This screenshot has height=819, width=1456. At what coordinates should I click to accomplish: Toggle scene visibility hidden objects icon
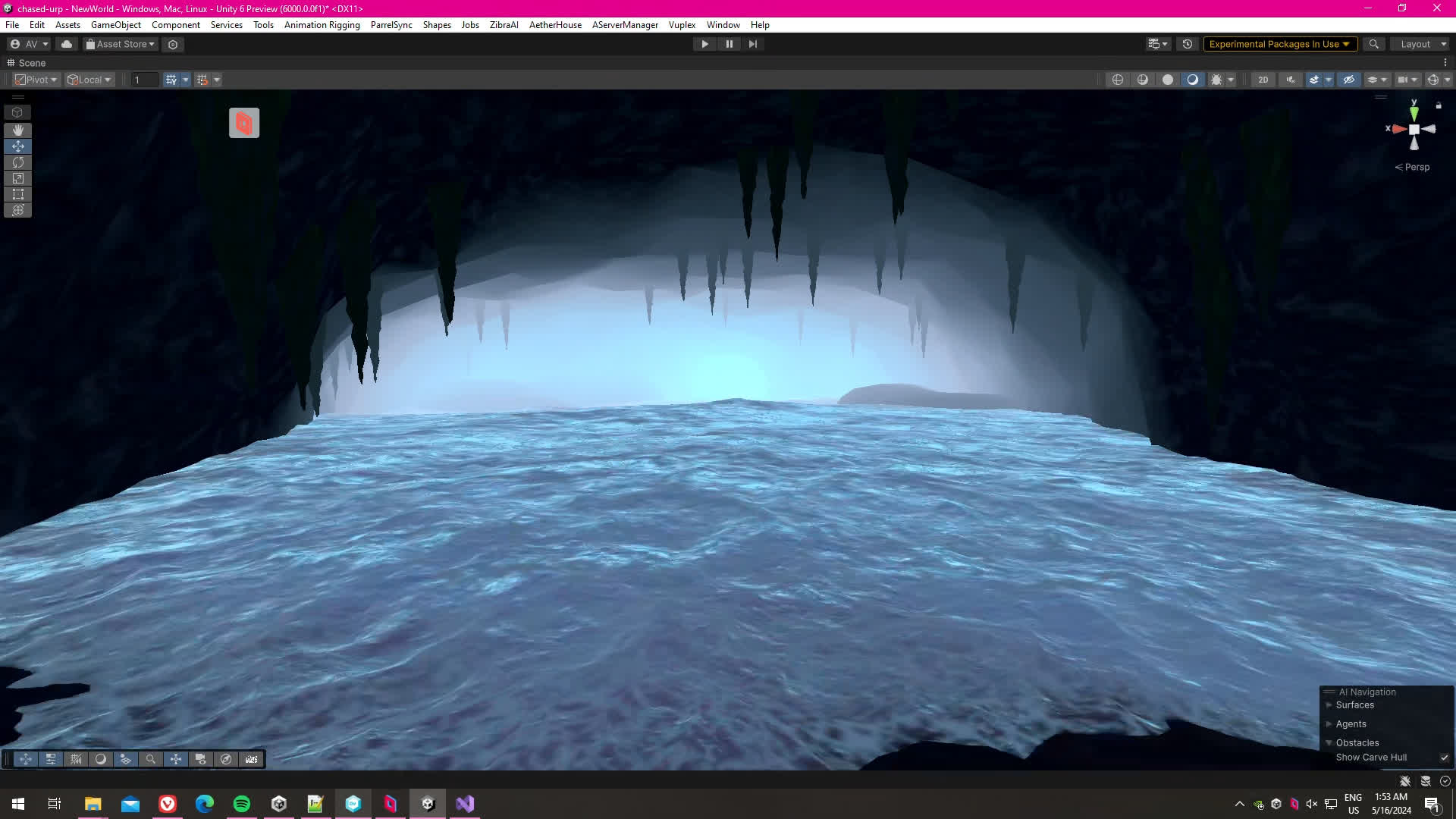point(1348,80)
